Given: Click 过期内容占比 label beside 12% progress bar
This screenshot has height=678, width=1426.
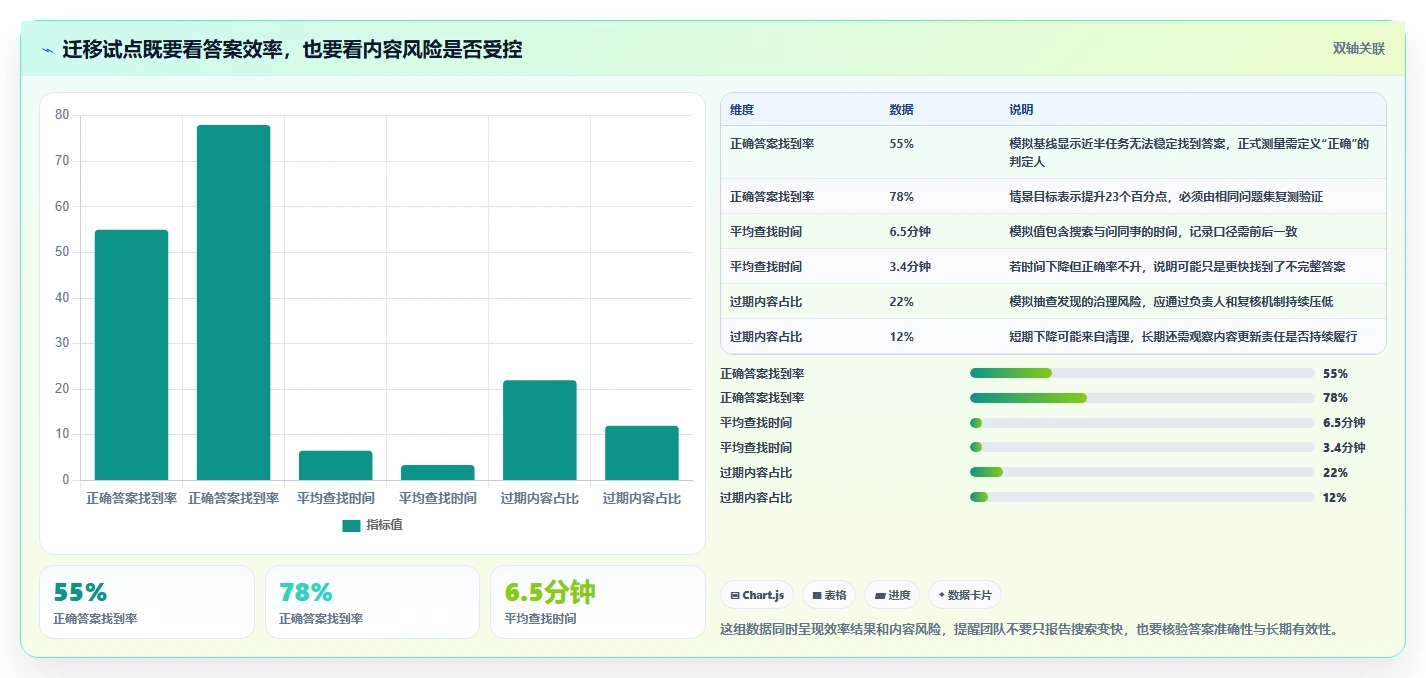Looking at the screenshot, I should pyautogui.click(x=756, y=498).
